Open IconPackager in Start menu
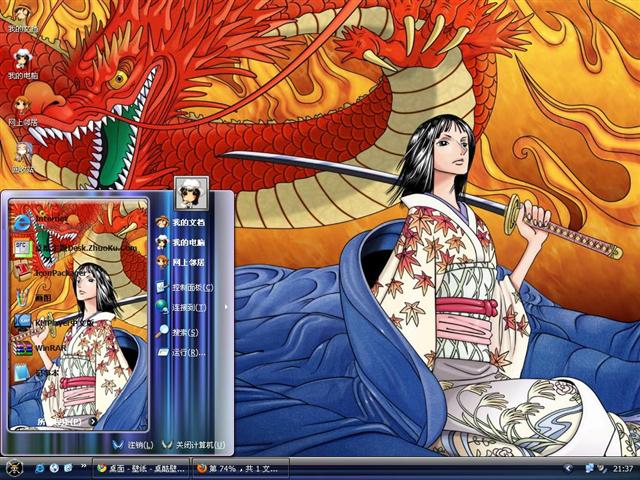This screenshot has width=640, height=480. [49, 272]
